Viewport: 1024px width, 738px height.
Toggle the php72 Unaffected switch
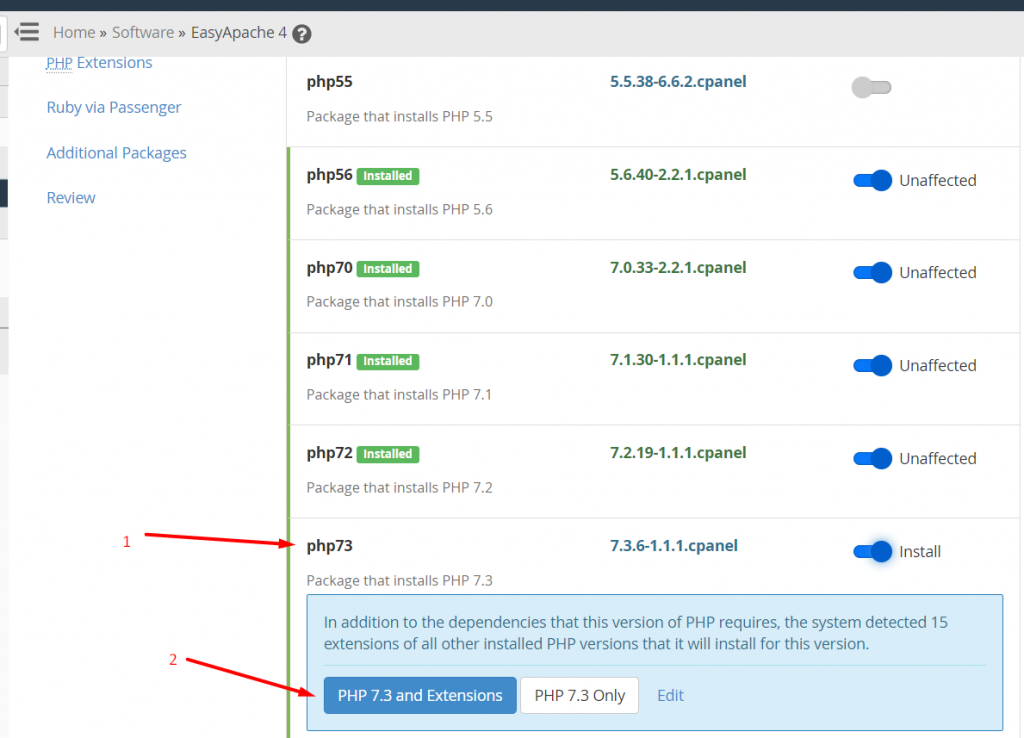(x=871, y=458)
